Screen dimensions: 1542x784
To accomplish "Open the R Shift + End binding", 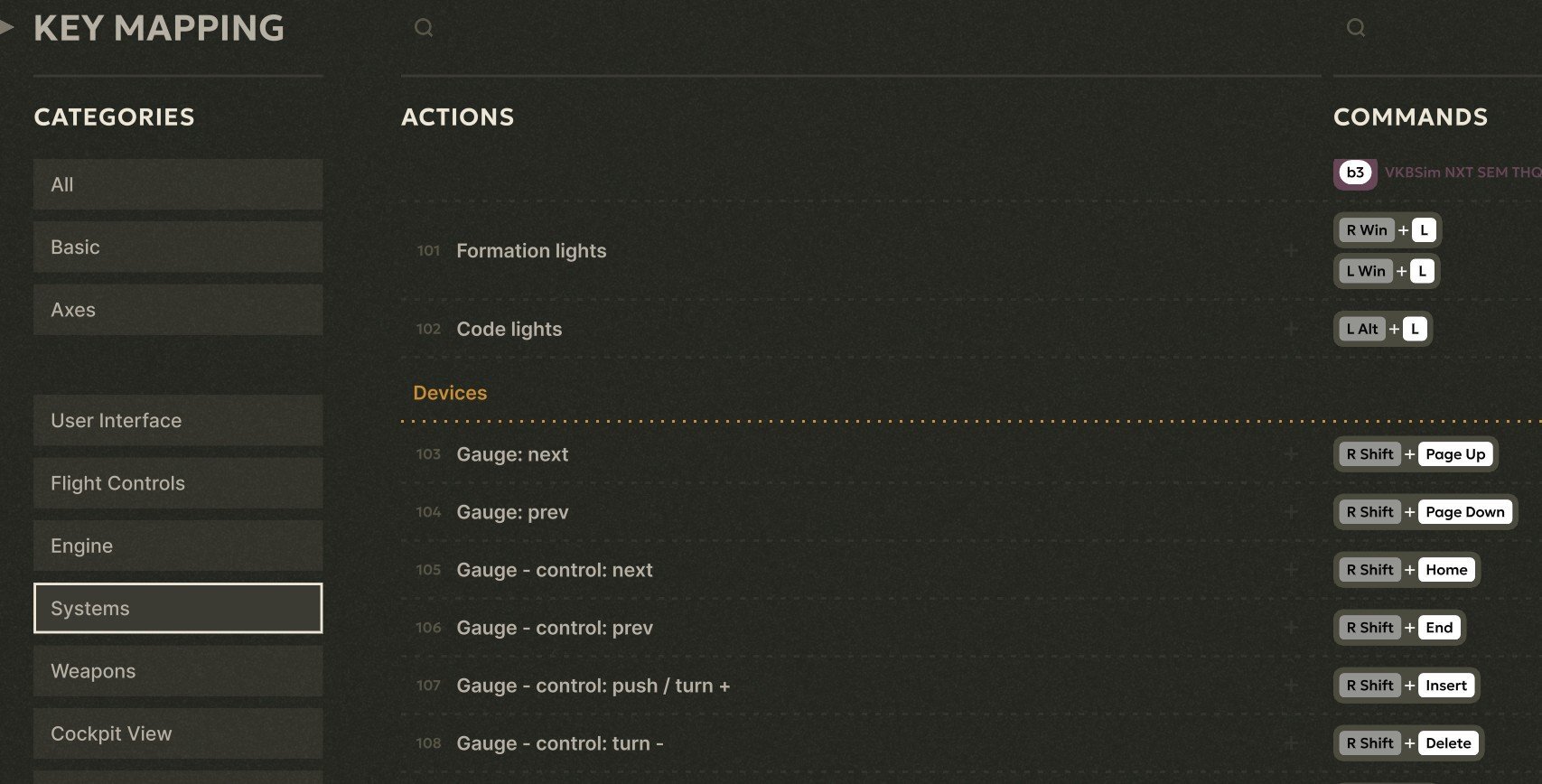I will click(x=1399, y=628).
